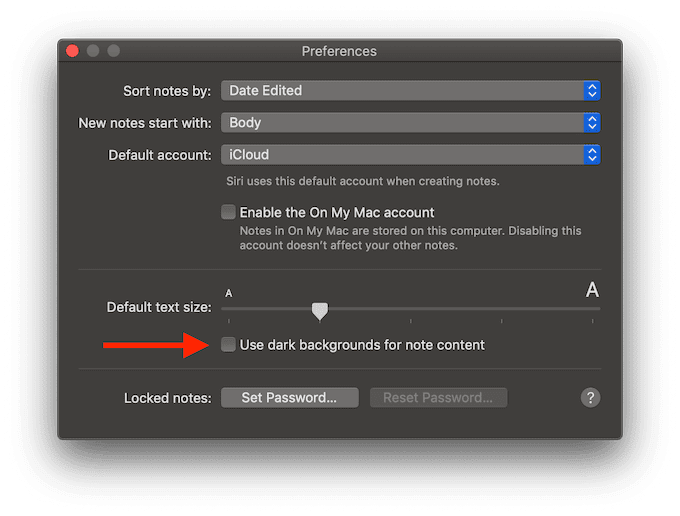680x516 pixels.
Task: Click the New notes start with label
Action: tap(145, 123)
